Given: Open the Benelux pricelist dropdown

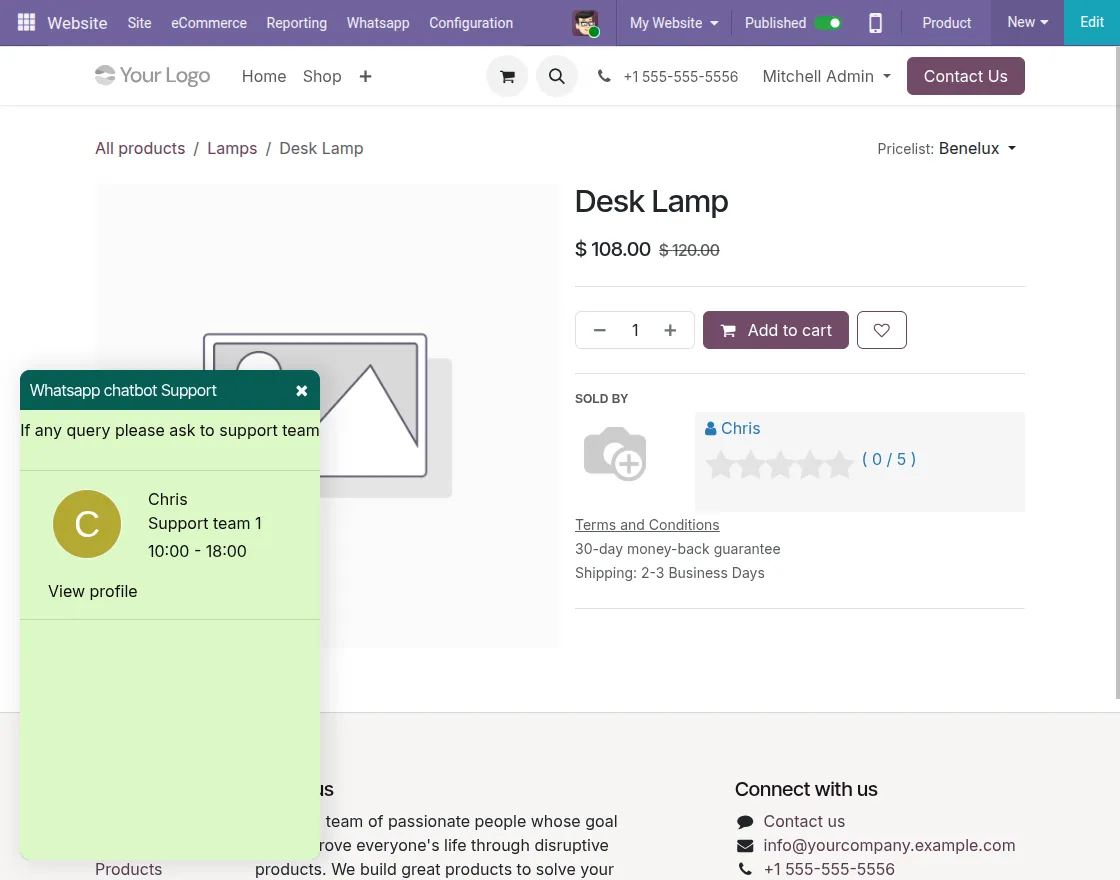Looking at the screenshot, I should (x=977, y=149).
